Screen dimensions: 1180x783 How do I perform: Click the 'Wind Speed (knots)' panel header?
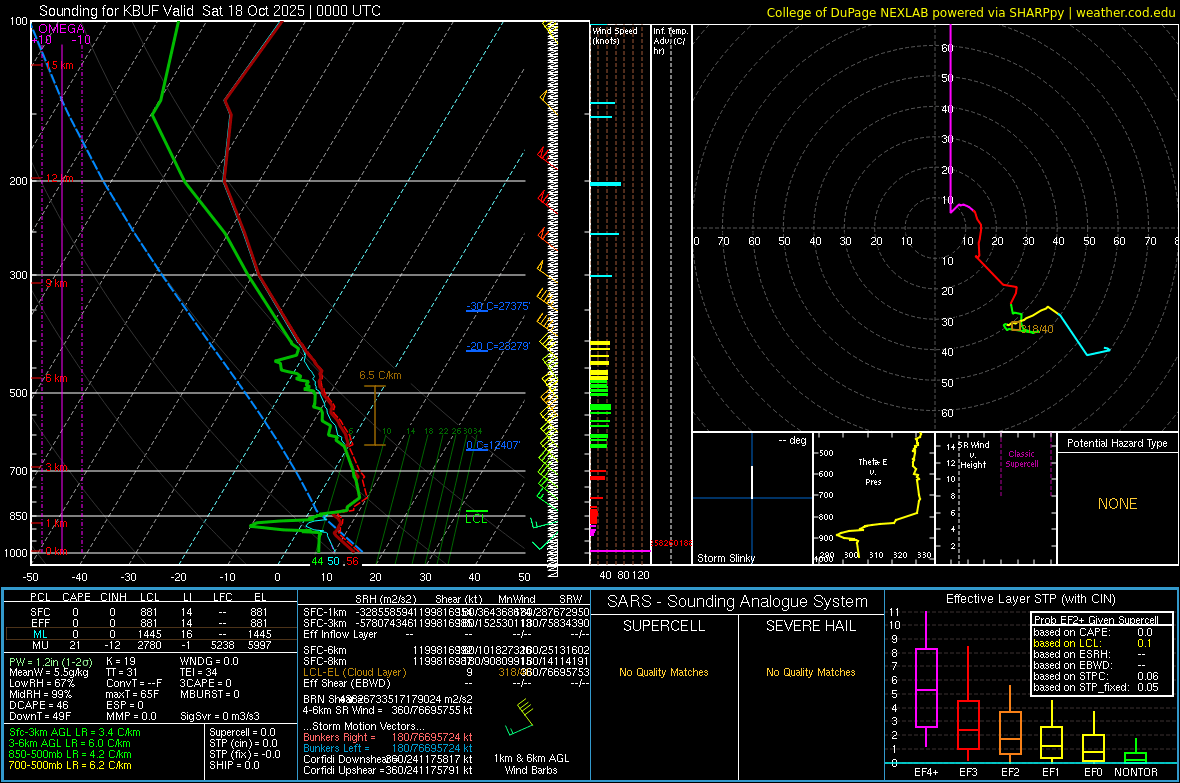[x=614, y=35]
